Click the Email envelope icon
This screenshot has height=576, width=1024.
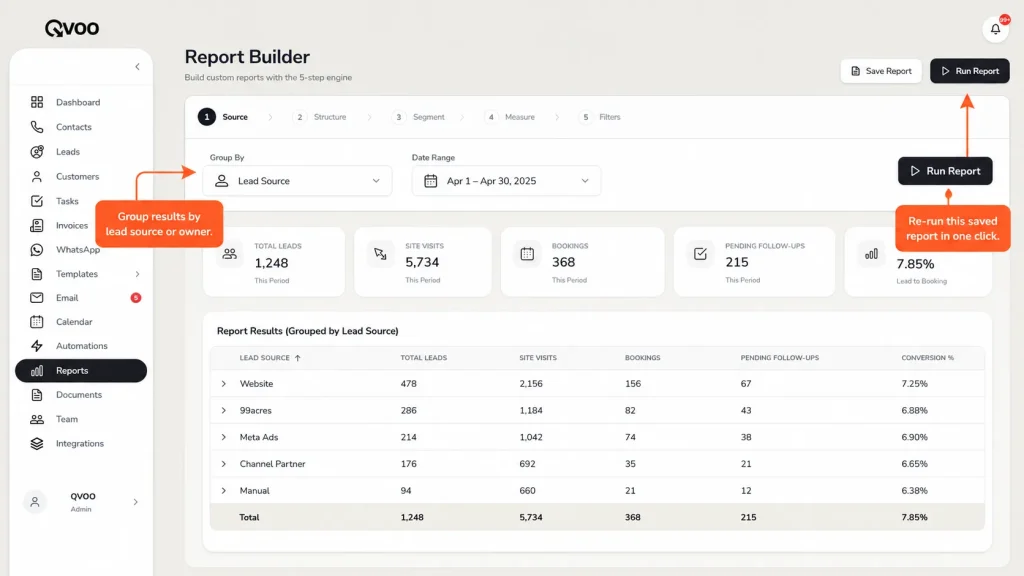tap(37, 298)
